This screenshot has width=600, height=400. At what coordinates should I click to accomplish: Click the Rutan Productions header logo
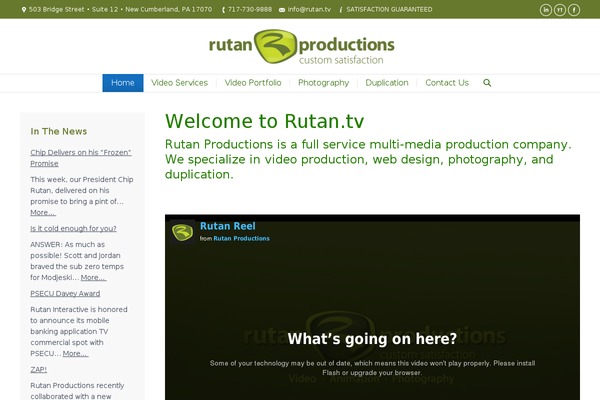(302, 47)
